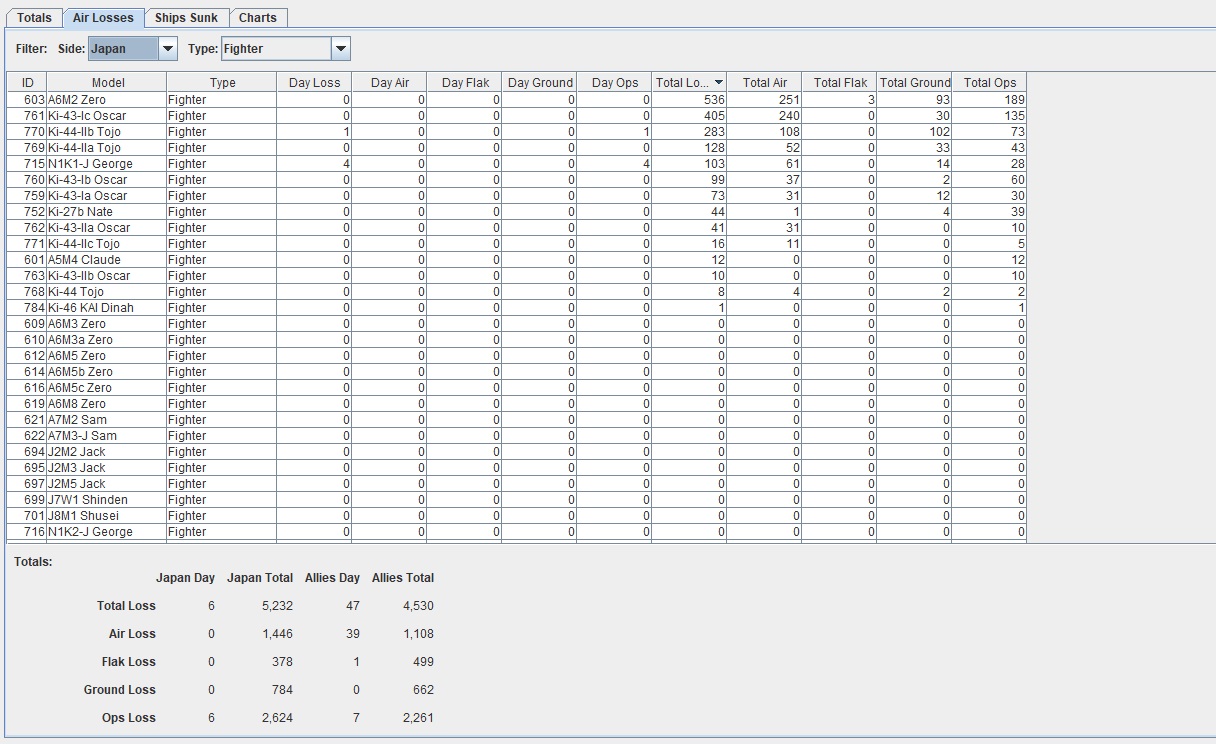Sort by the Total Flak column header
This screenshot has width=1216, height=744.
tap(839, 82)
